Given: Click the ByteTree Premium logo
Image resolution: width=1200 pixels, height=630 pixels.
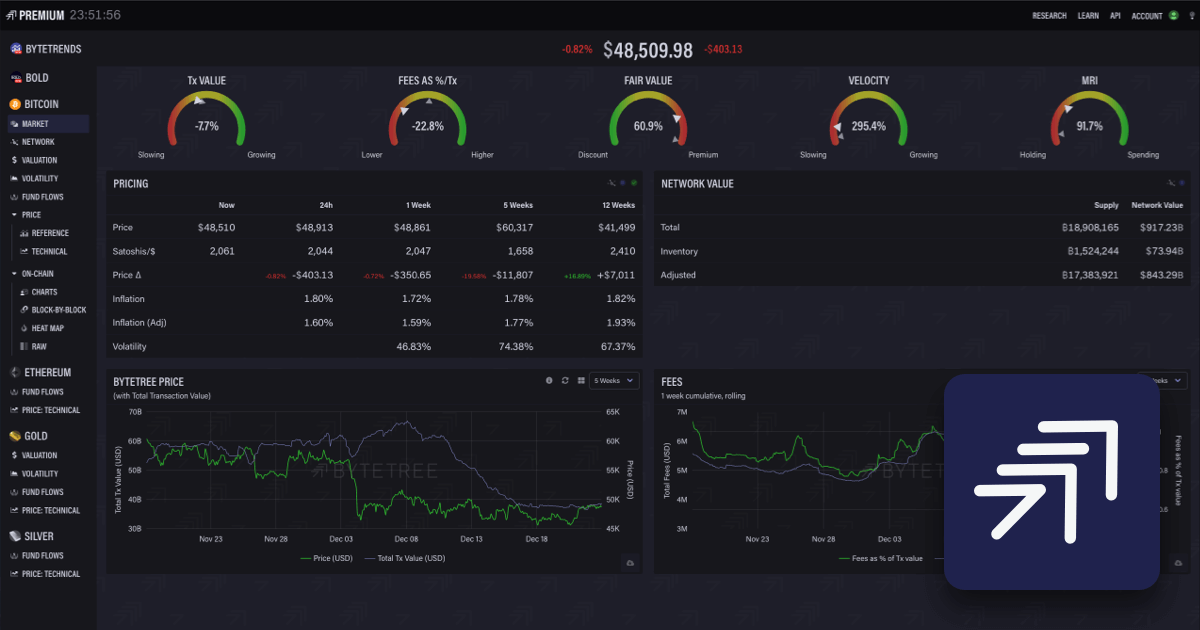Looking at the screenshot, I should tap(35, 15).
